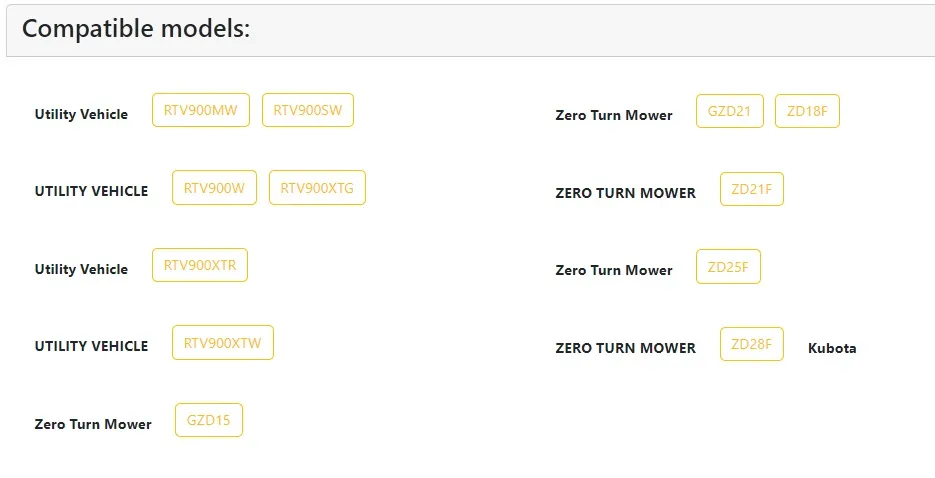Viewport: 935px width, 478px height.
Task: Click the Compatible models heading
Action: click(x=136, y=29)
